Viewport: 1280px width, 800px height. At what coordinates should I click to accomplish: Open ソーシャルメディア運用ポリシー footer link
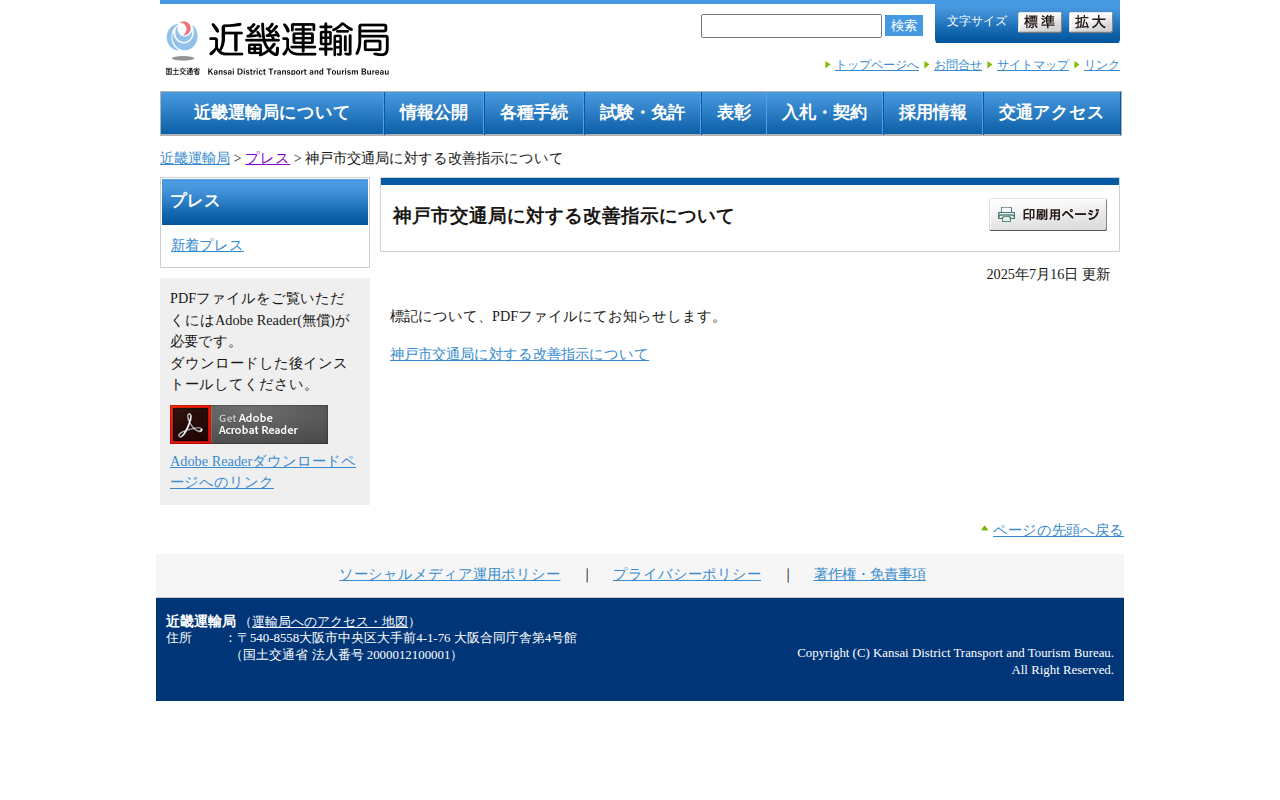[x=449, y=574]
